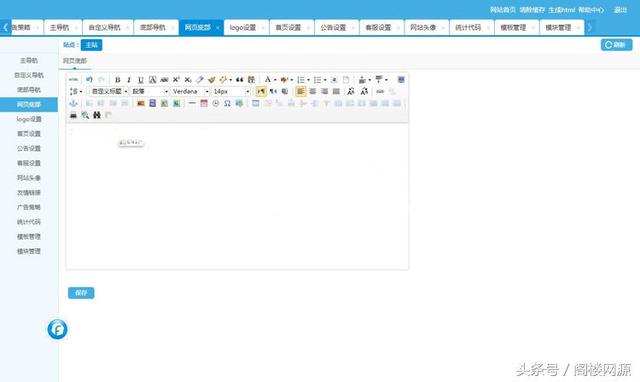The image size is (640, 382).
Task: Preview content with magnifier icon
Action: tap(85, 115)
